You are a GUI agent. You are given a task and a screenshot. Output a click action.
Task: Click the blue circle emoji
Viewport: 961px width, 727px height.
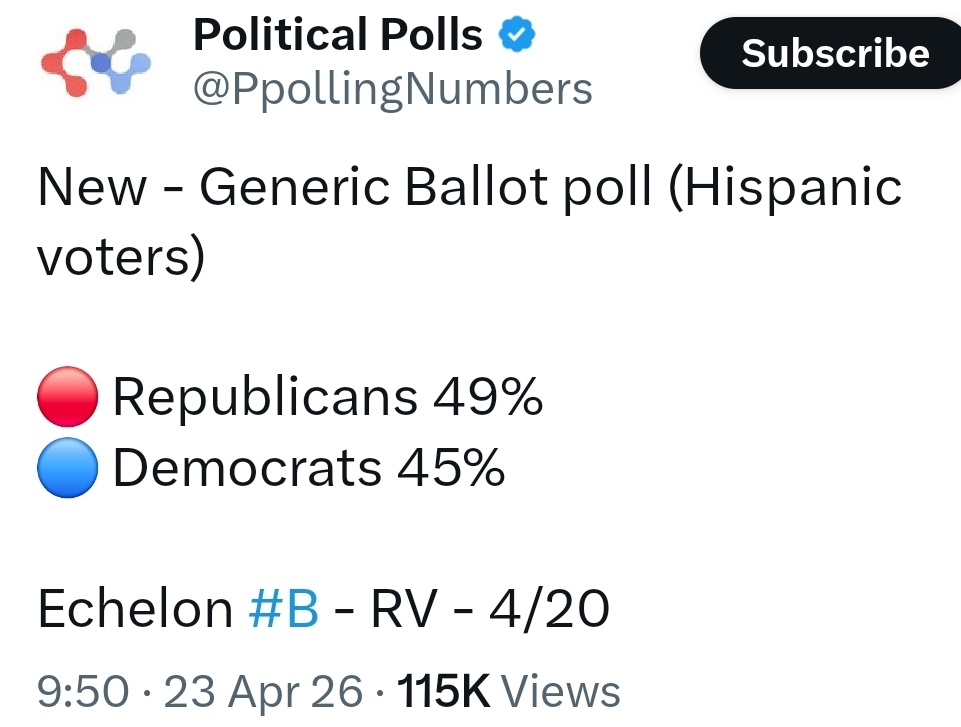point(67,468)
